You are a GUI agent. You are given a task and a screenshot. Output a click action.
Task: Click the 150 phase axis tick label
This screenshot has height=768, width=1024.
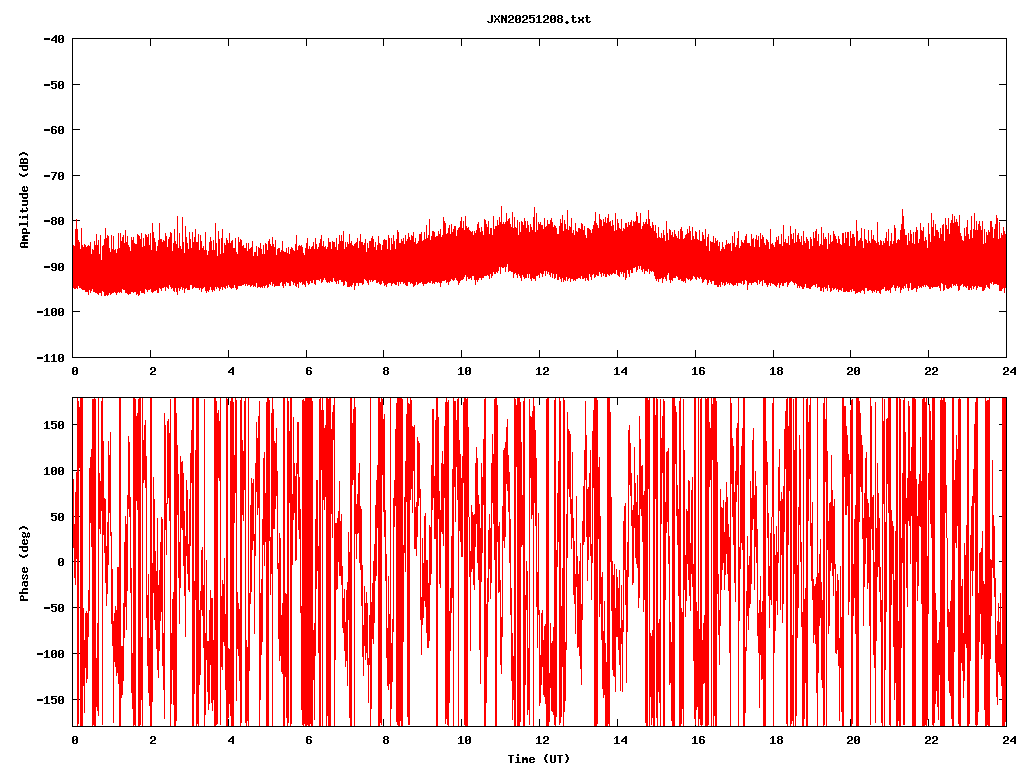[x=54, y=425]
